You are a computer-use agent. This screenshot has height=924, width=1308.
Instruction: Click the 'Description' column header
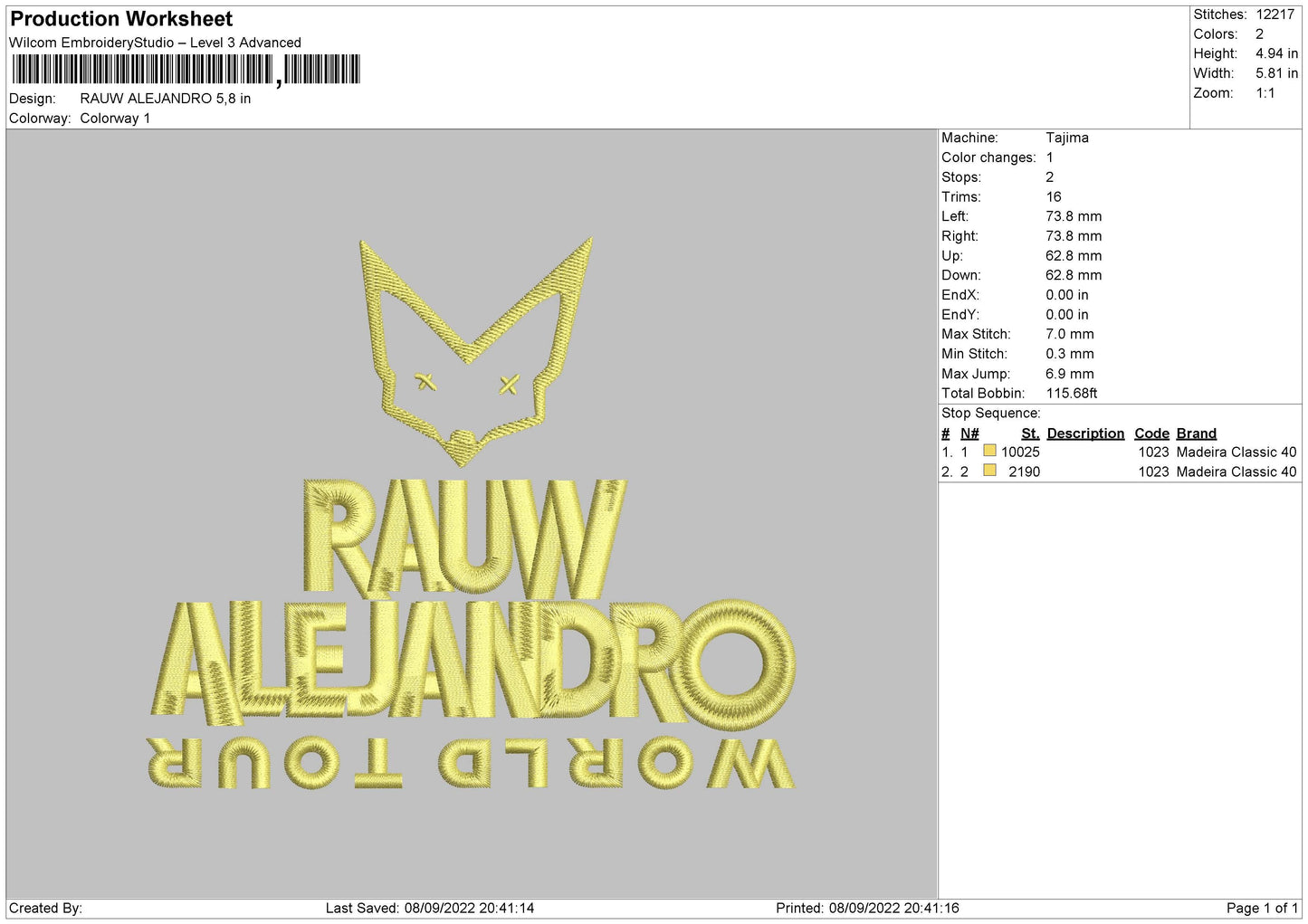pos(1085,433)
